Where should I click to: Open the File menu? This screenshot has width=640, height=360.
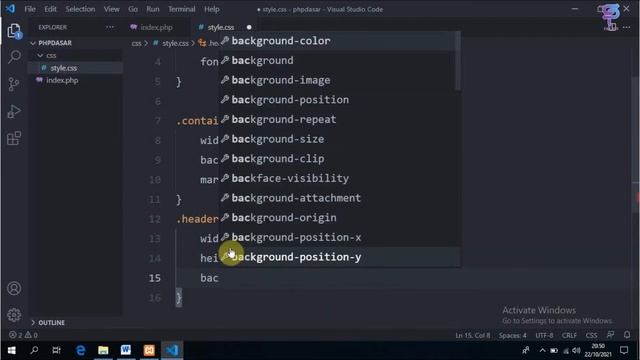pos(30,9)
